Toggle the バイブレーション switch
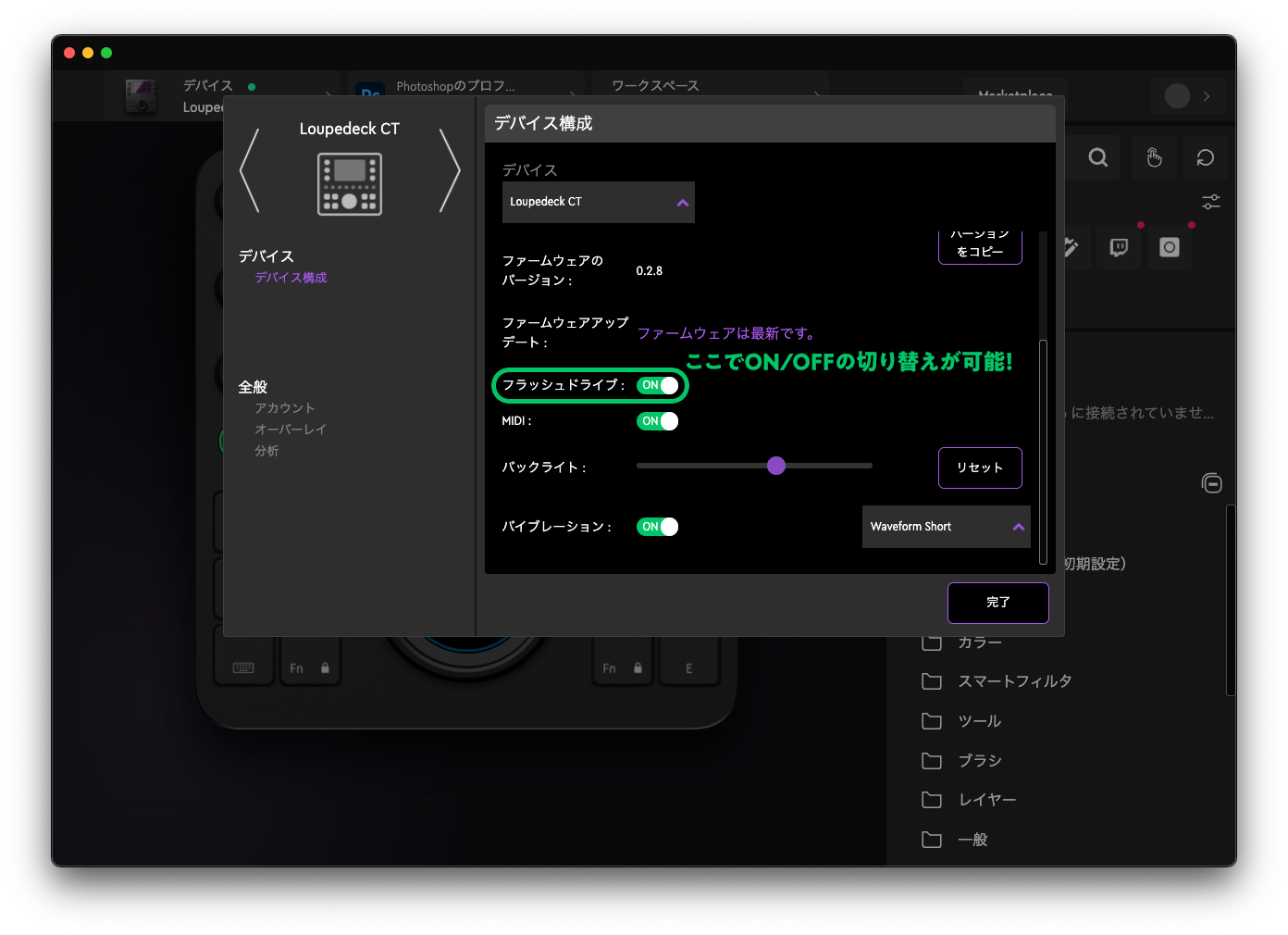Screen dimensions: 1288x935 point(658,527)
